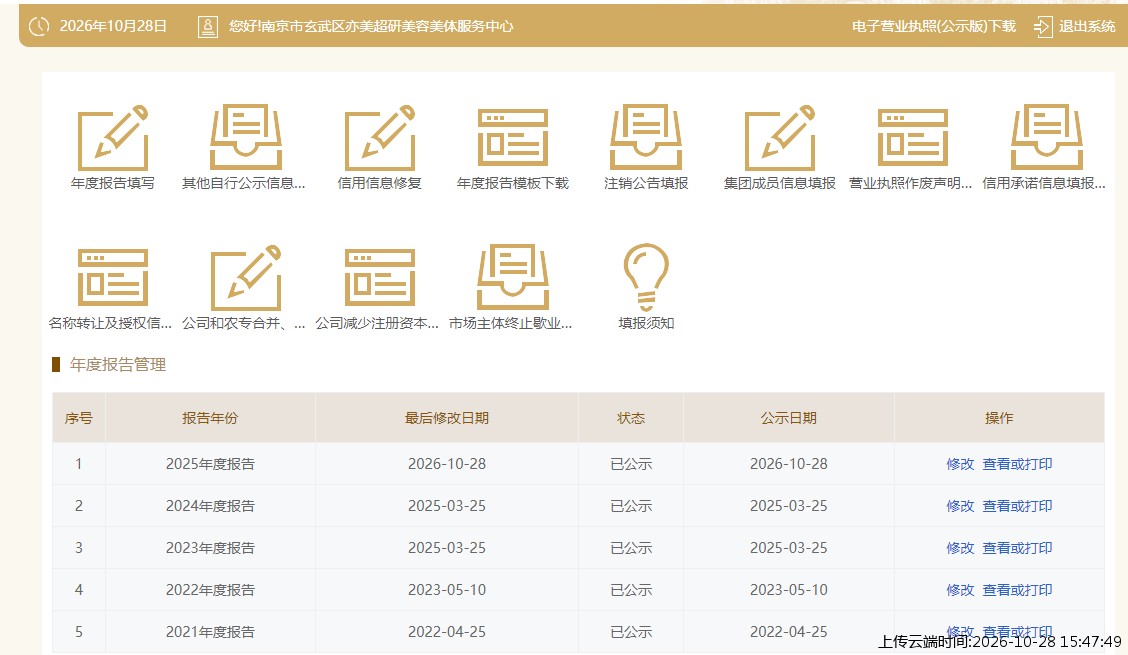Open the 填报须知 lightbulb icon
This screenshot has width=1128, height=655.
click(x=646, y=277)
